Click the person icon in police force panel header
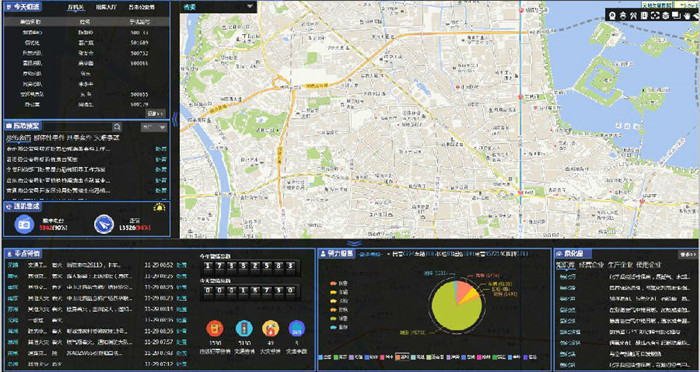This screenshot has width=700, height=372. (x=323, y=254)
